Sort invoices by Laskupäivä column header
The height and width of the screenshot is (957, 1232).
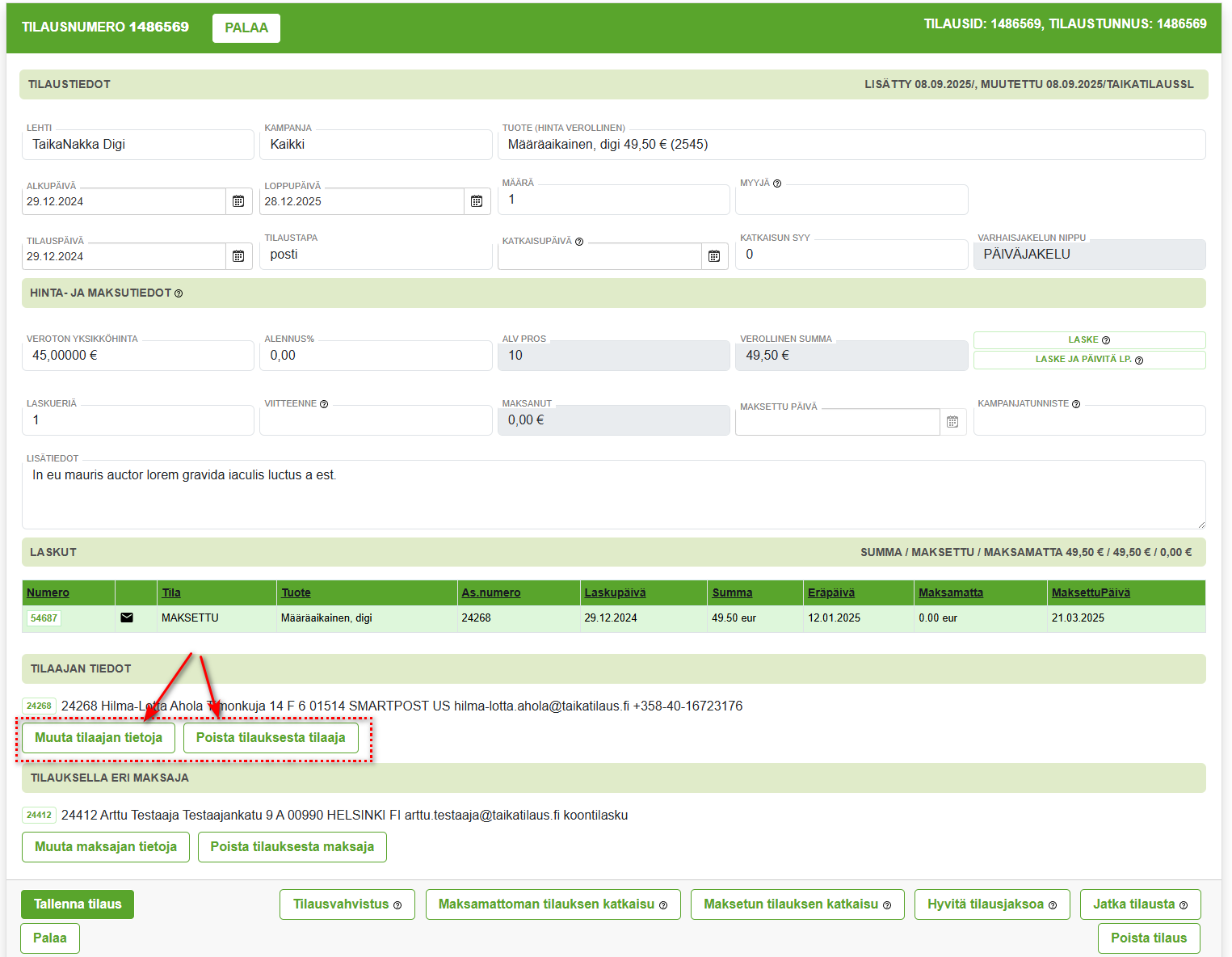click(615, 592)
